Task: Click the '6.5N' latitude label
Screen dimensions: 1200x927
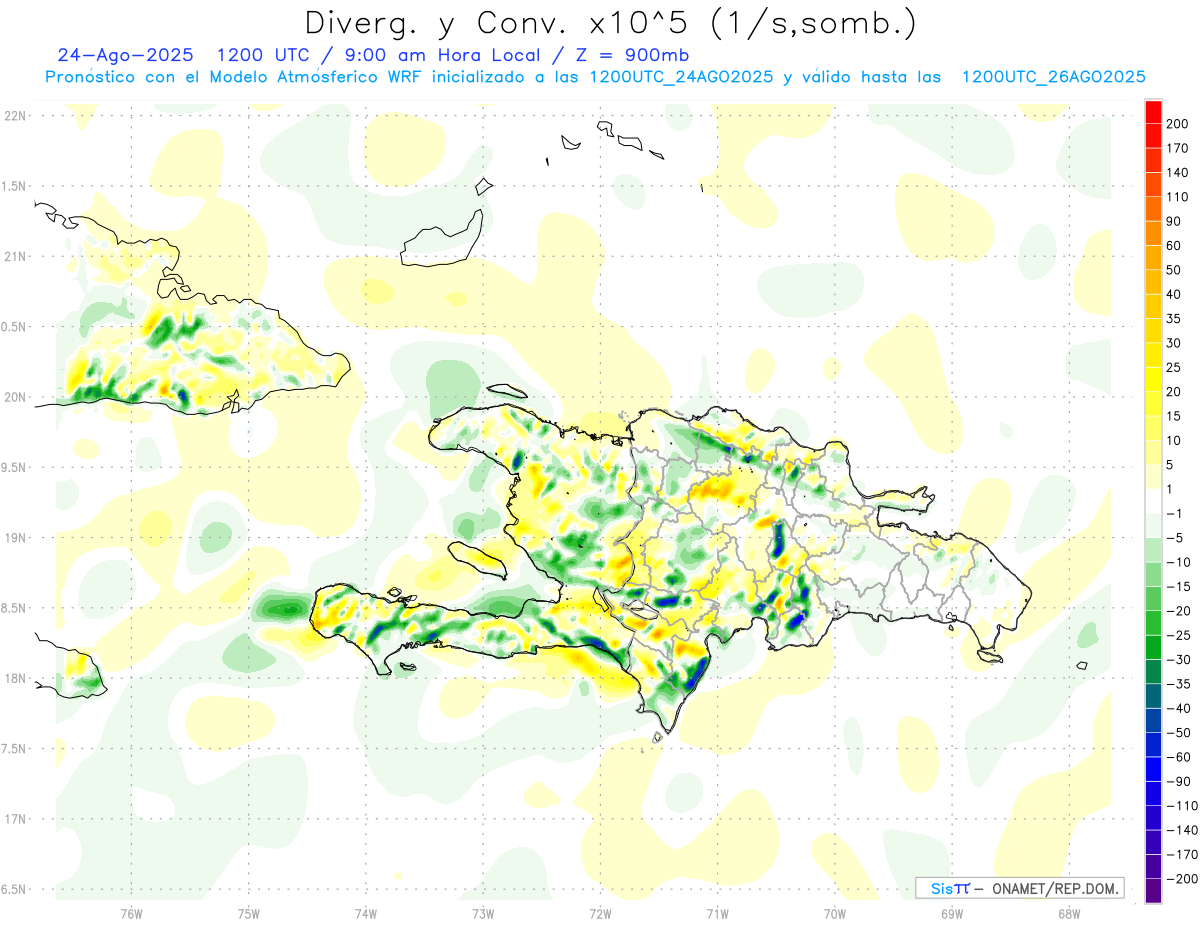Action: click(14, 889)
